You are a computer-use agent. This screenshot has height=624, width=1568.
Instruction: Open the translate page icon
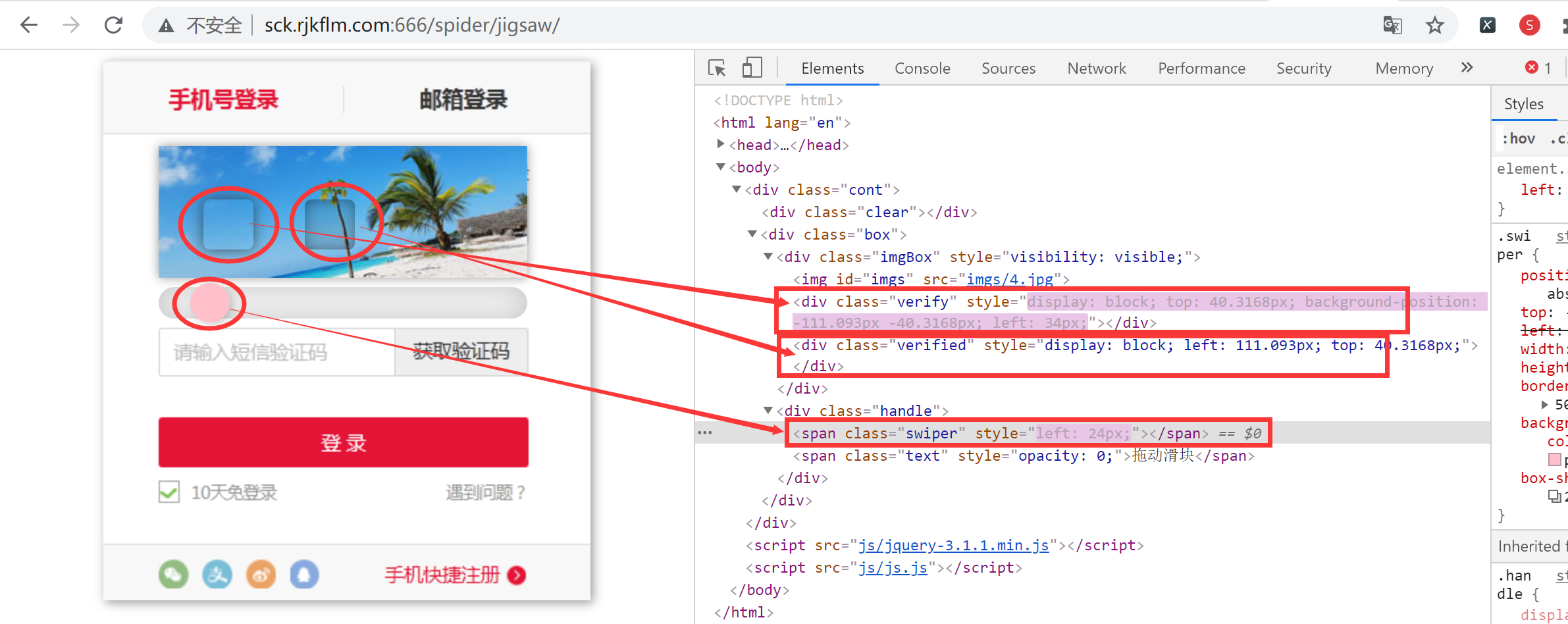coord(1392,25)
